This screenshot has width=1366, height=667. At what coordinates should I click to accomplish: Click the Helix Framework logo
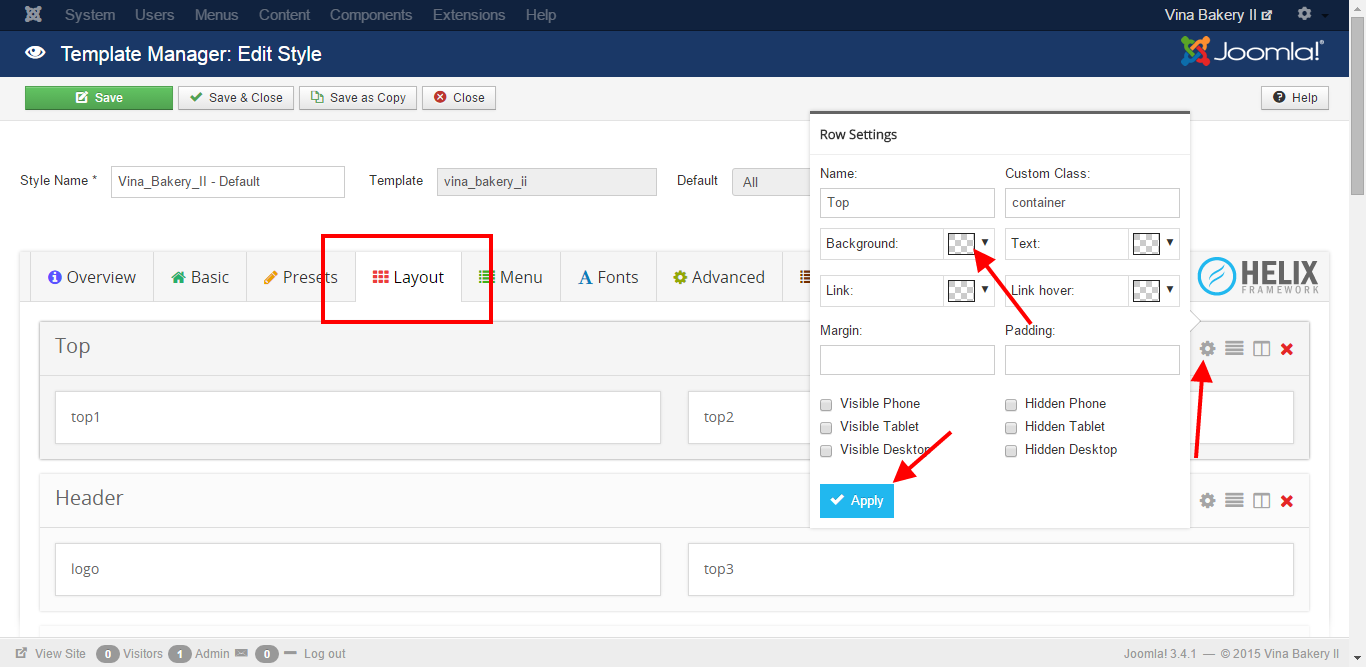tap(1260, 276)
